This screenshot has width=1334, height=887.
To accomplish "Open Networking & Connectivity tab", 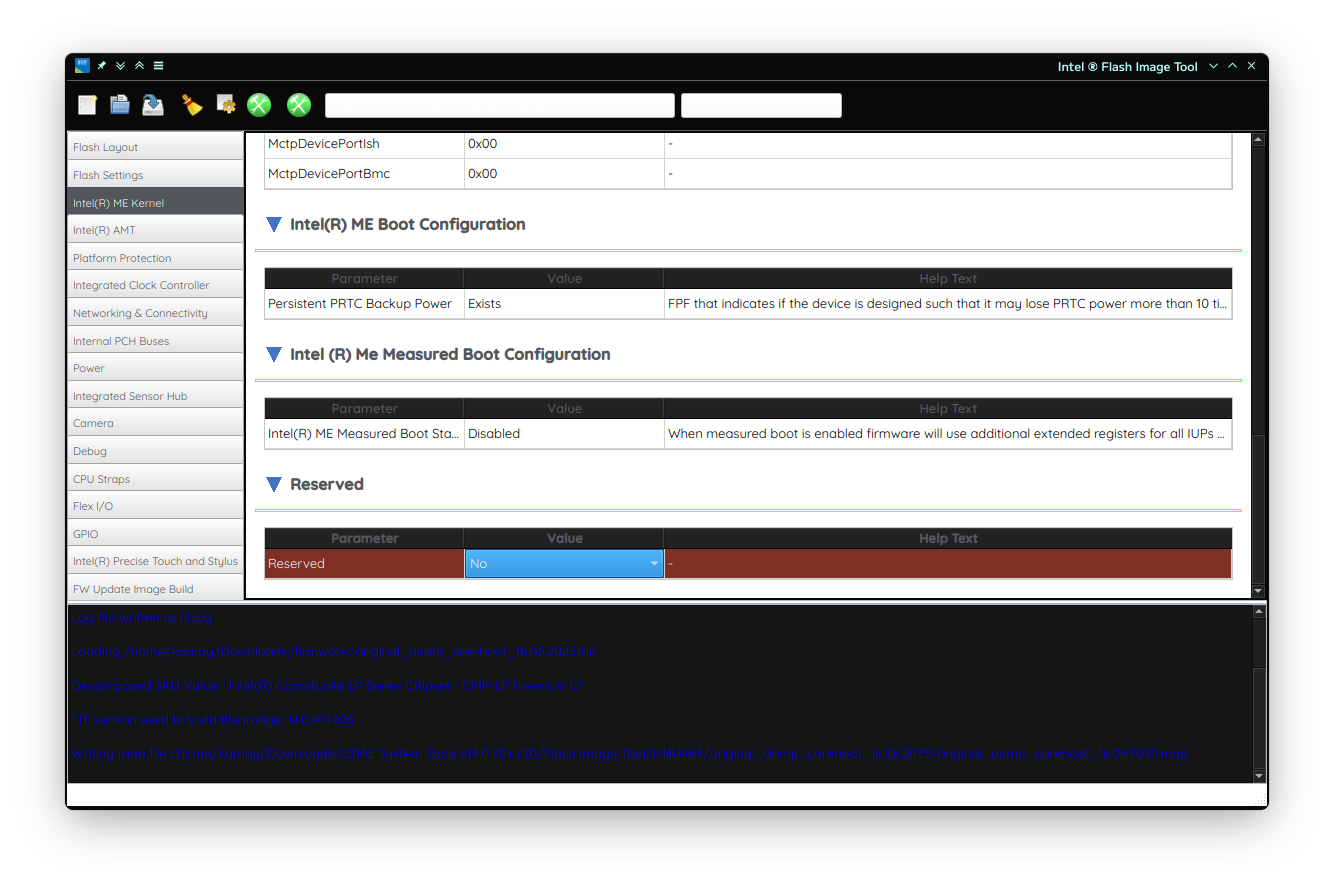I will pyautogui.click(x=155, y=313).
